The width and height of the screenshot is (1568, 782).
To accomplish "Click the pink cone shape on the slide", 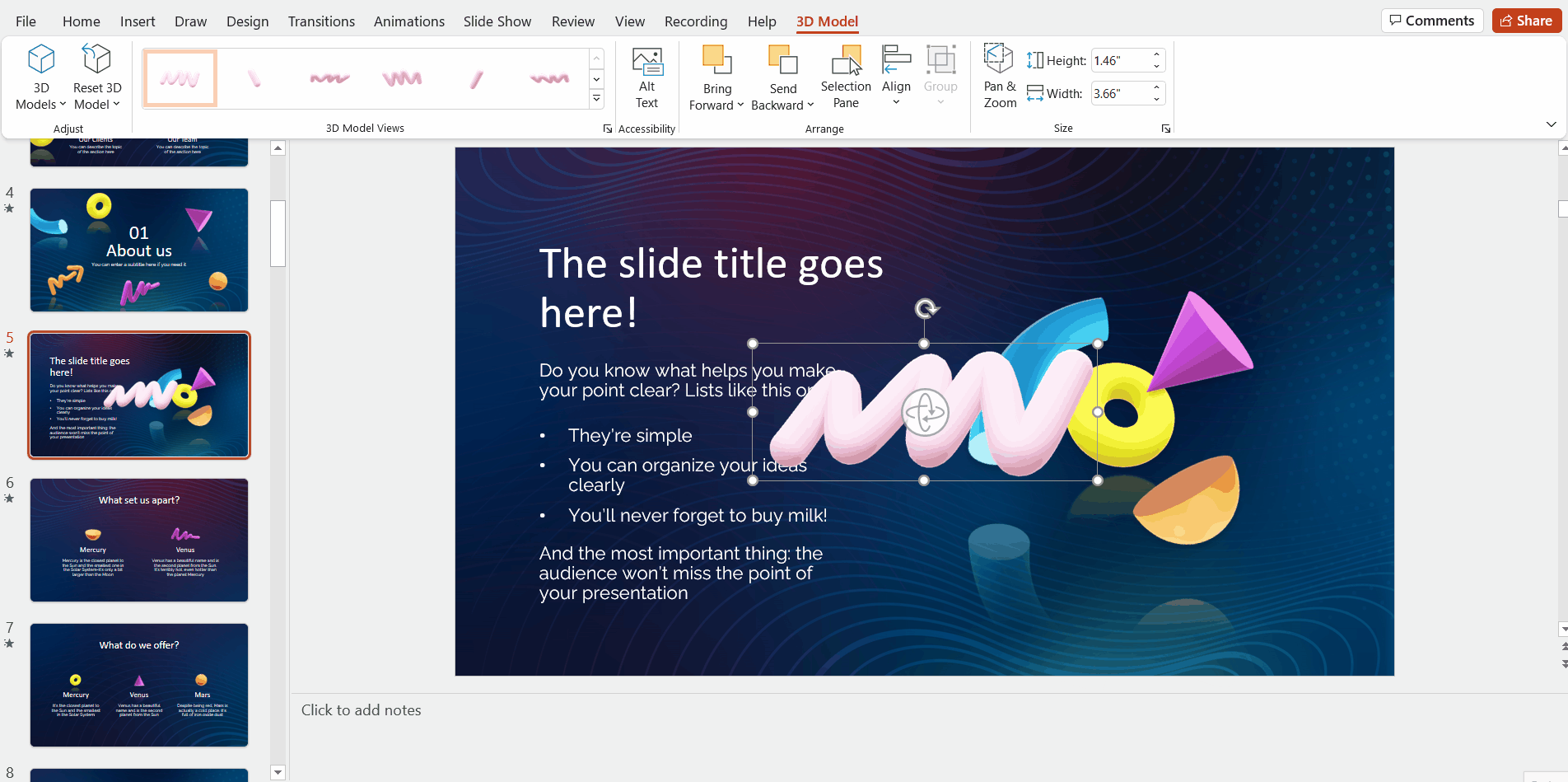I will tap(1200, 340).
